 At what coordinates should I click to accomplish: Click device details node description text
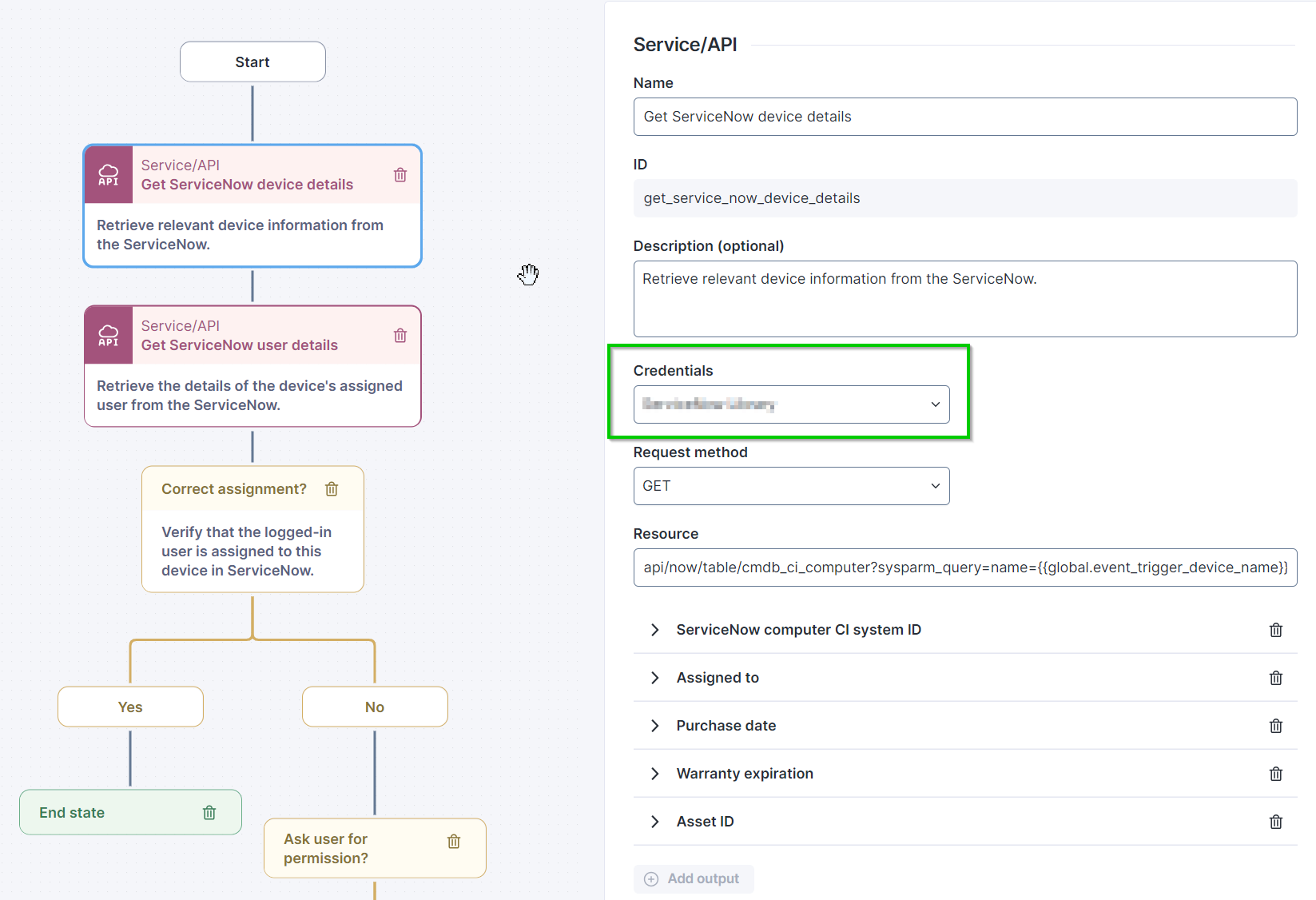tap(240, 235)
